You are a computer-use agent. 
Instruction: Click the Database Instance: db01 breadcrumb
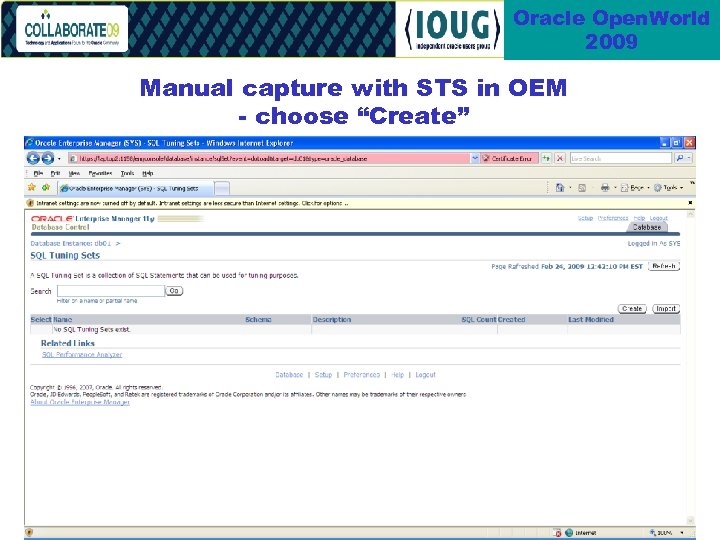pyautogui.click(x=71, y=243)
